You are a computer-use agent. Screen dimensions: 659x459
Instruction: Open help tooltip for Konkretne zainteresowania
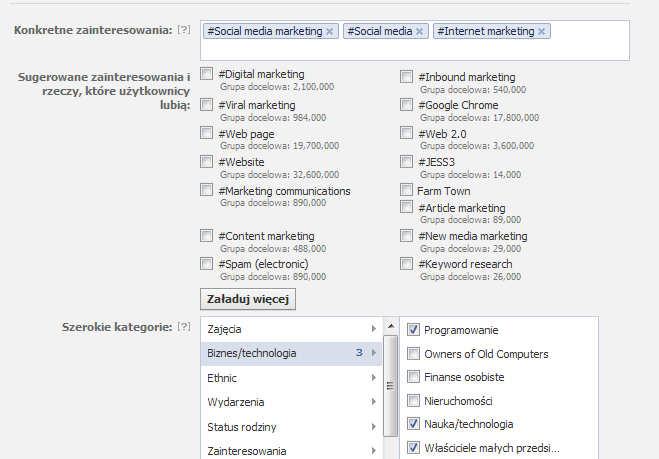click(183, 31)
